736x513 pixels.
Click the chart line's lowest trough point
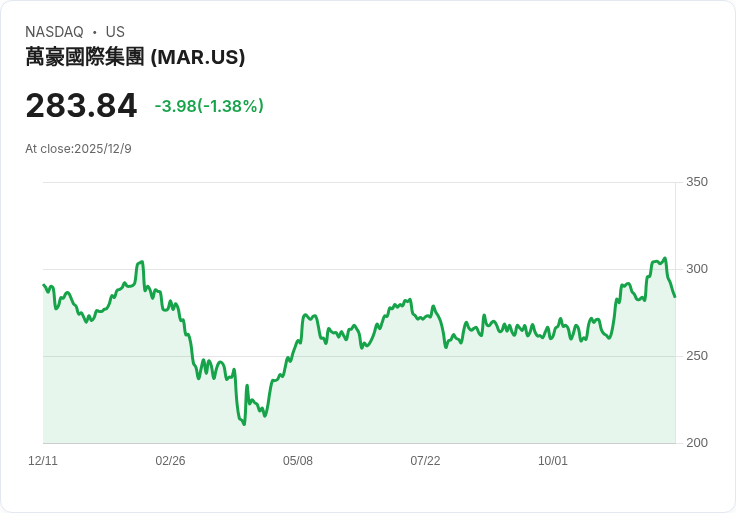coord(244,424)
